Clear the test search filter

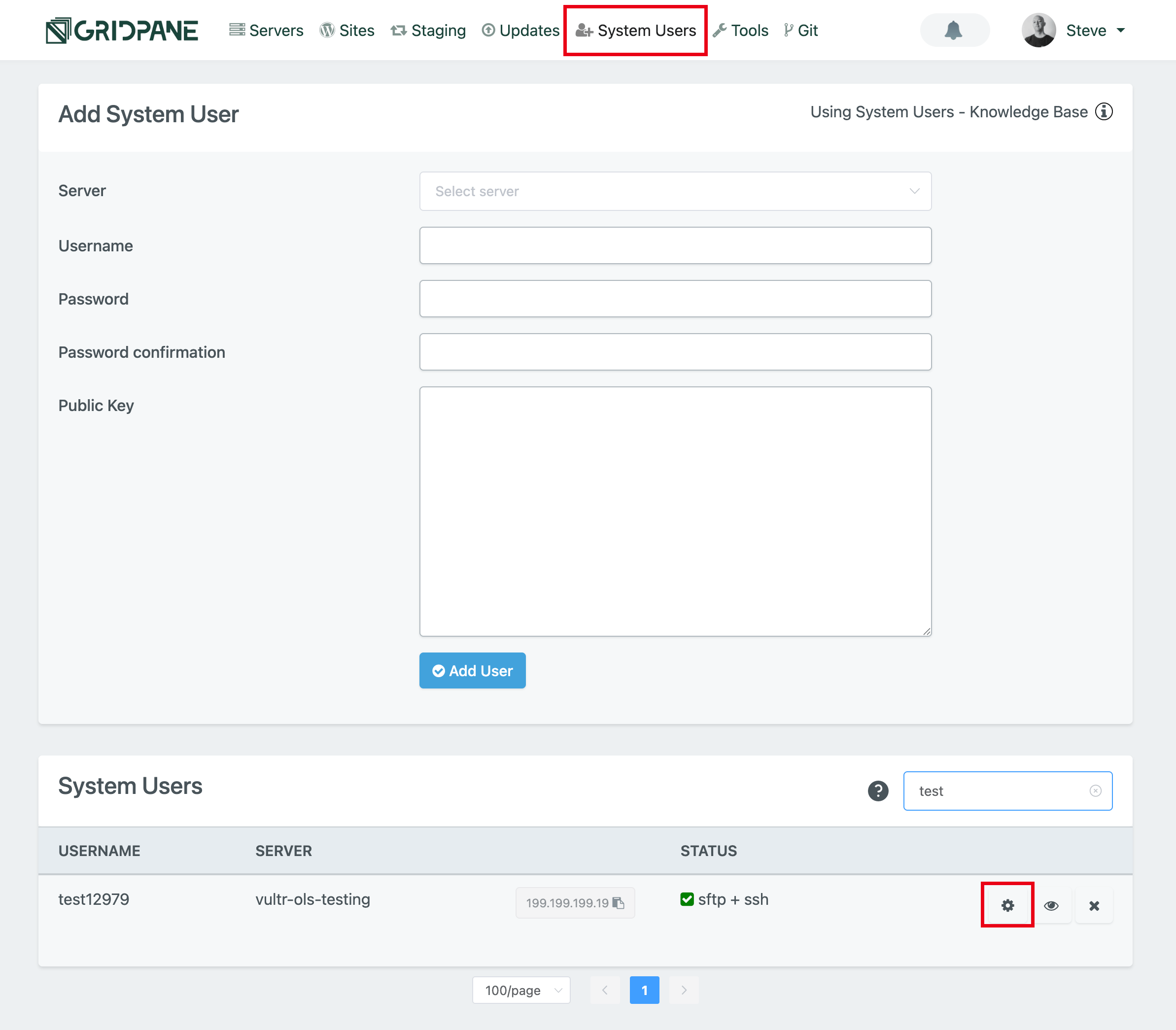click(x=1096, y=791)
